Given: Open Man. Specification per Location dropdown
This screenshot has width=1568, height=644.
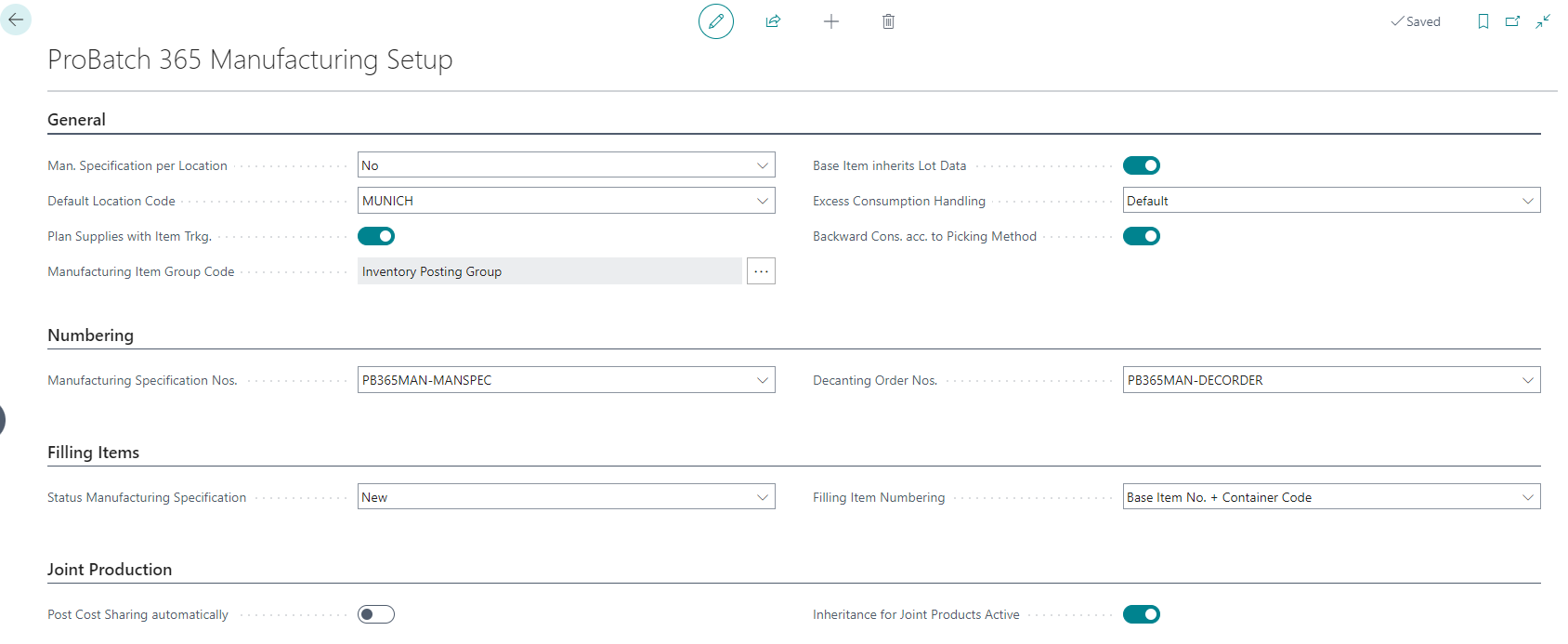Looking at the screenshot, I should 763,165.
